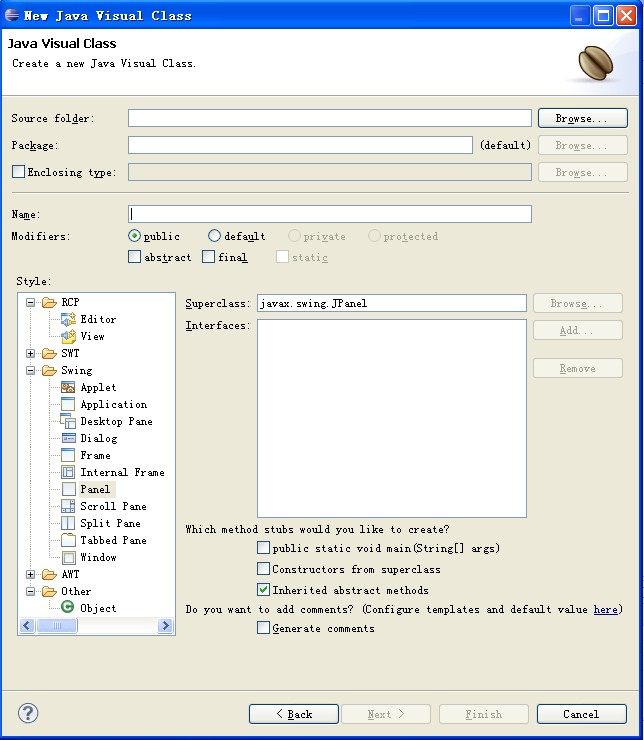Select 'Object' label under Other
644x740 pixels.
coord(98,608)
